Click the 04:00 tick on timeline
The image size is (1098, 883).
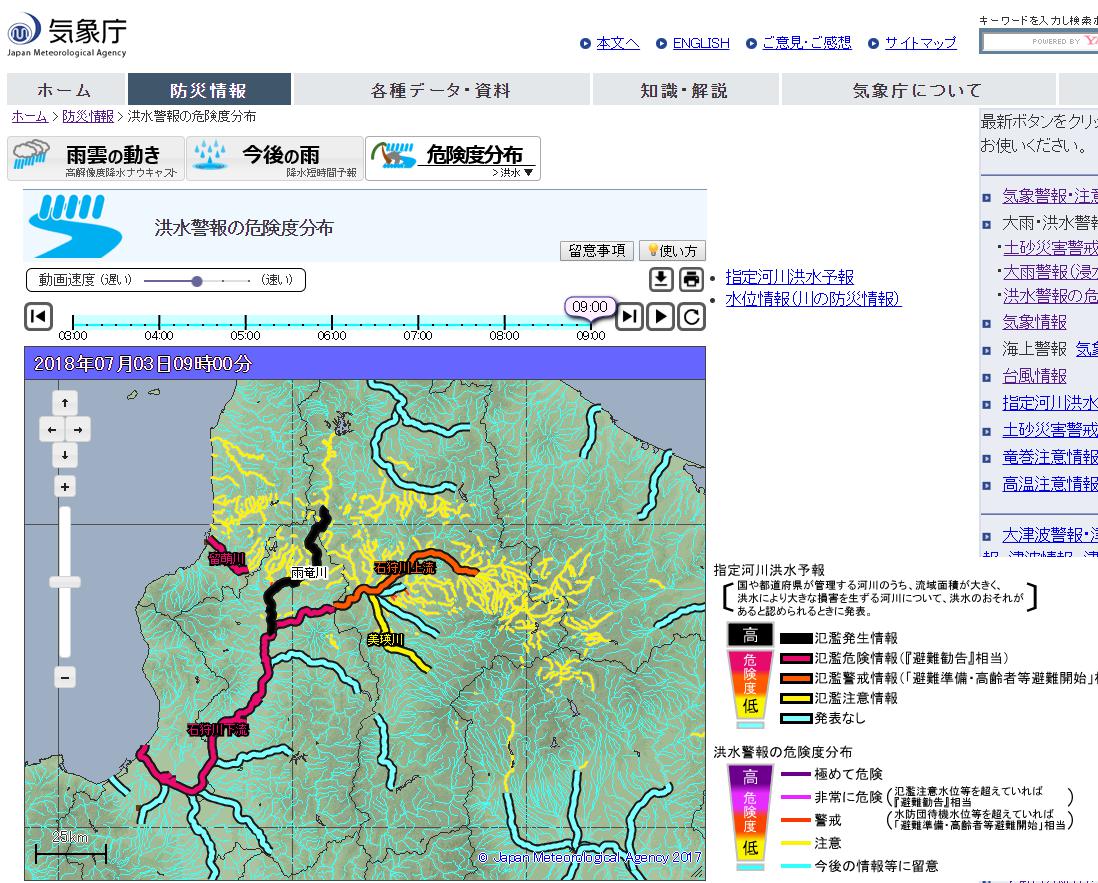159,324
